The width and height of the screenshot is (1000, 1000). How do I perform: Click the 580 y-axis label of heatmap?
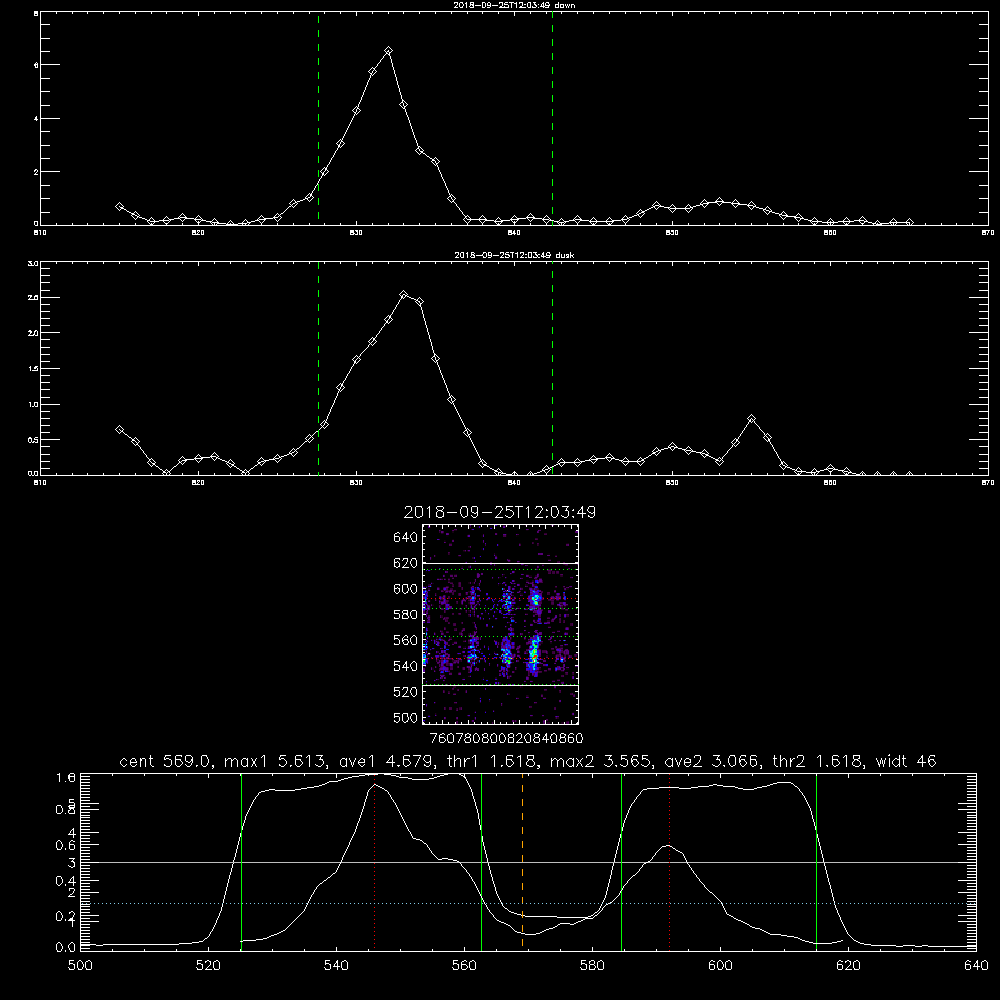coord(406,615)
